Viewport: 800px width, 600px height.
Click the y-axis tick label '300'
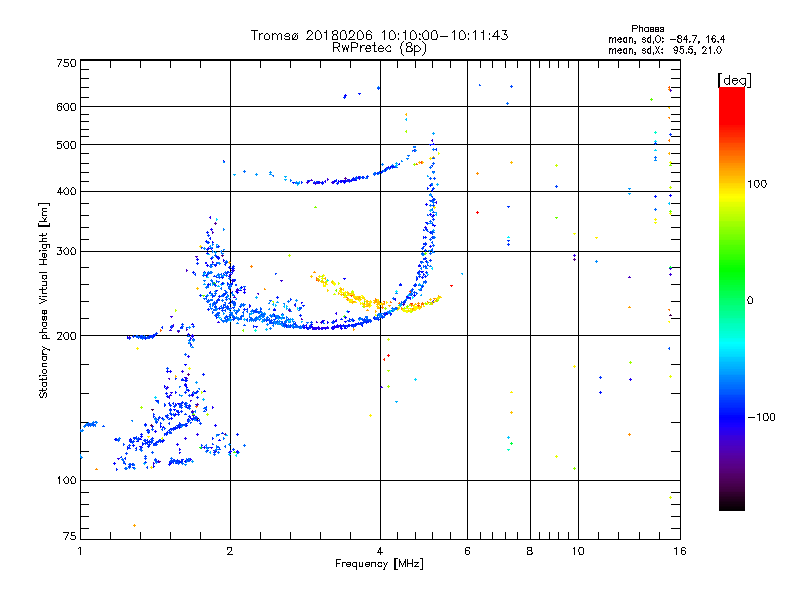[66, 251]
